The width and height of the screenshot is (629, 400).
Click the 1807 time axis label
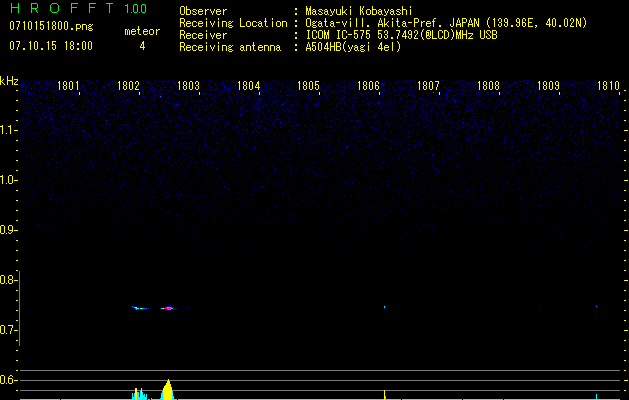point(428,86)
